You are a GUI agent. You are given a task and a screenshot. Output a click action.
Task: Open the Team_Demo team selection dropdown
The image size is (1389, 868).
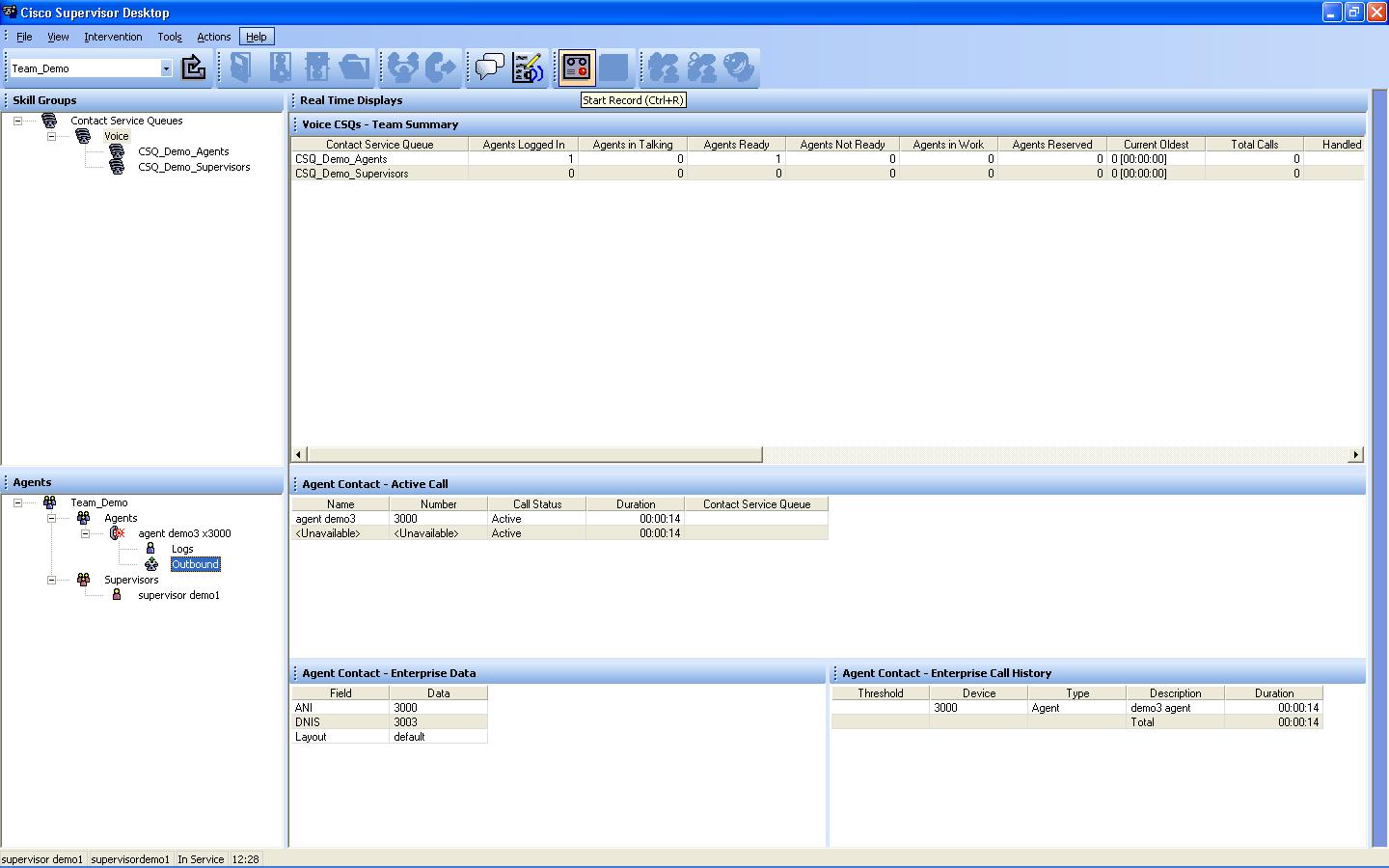[166, 68]
